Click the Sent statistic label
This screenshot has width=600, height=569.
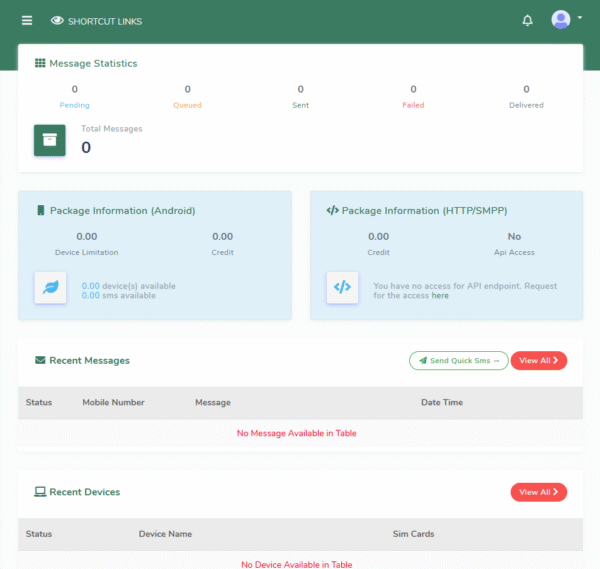(x=300, y=105)
